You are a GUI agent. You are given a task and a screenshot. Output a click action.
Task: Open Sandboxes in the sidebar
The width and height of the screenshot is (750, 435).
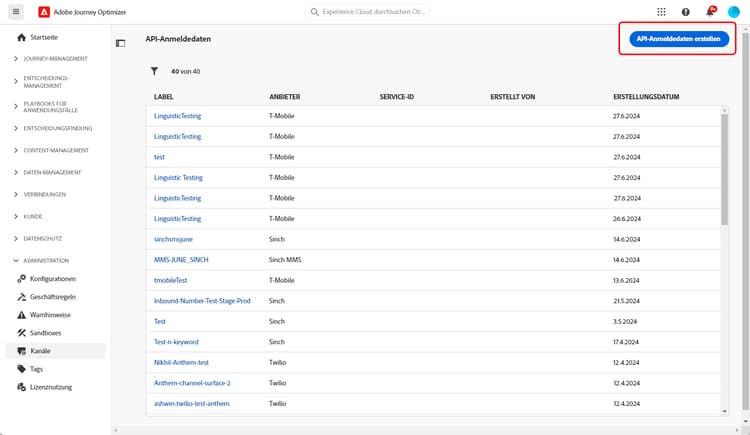click(47, 333)
